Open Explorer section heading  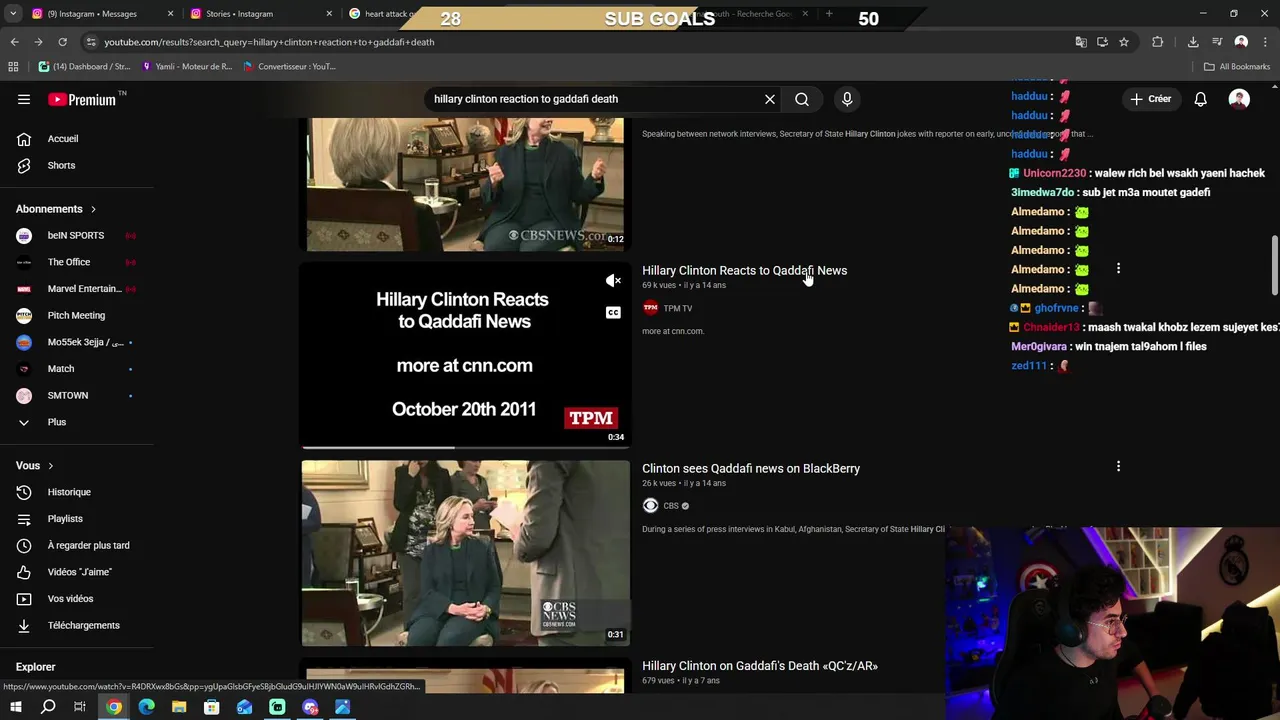35,667
